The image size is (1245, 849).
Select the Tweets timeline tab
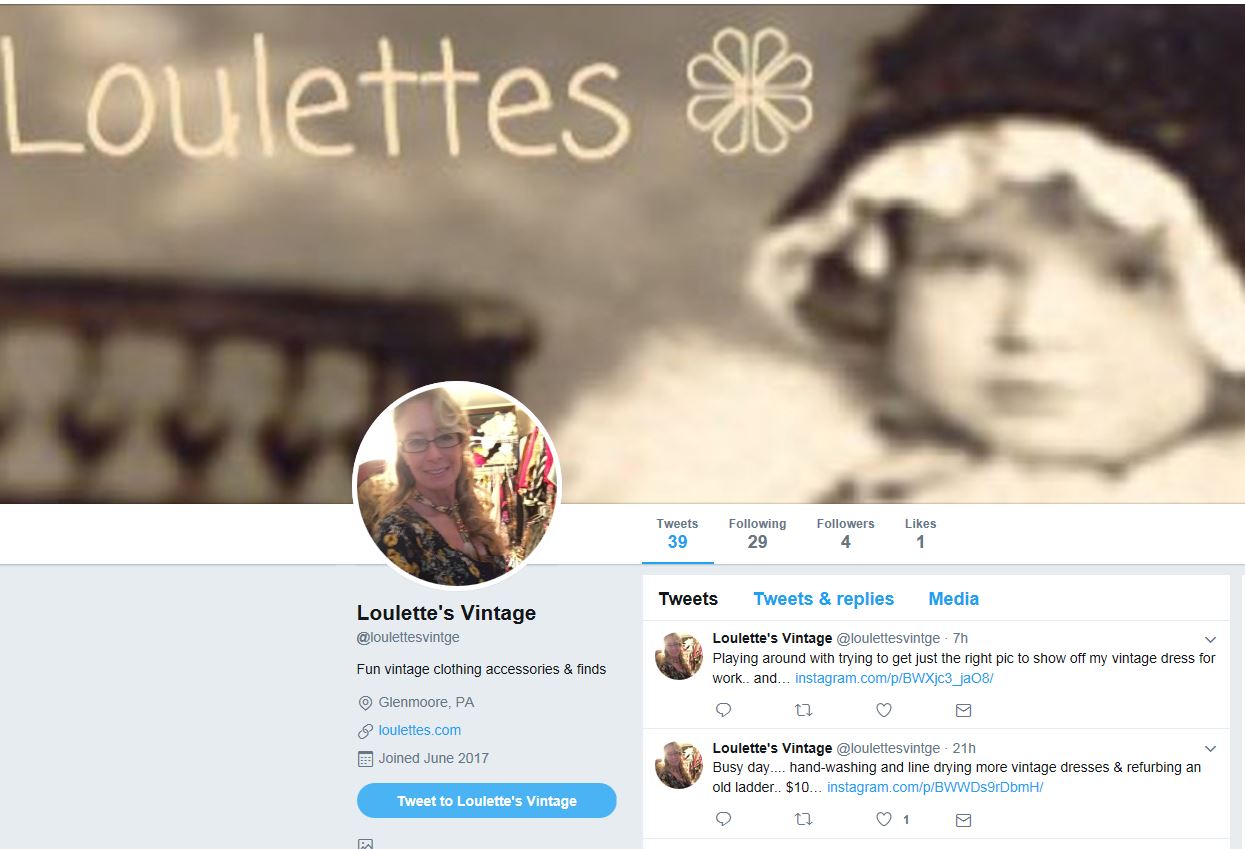688,599
